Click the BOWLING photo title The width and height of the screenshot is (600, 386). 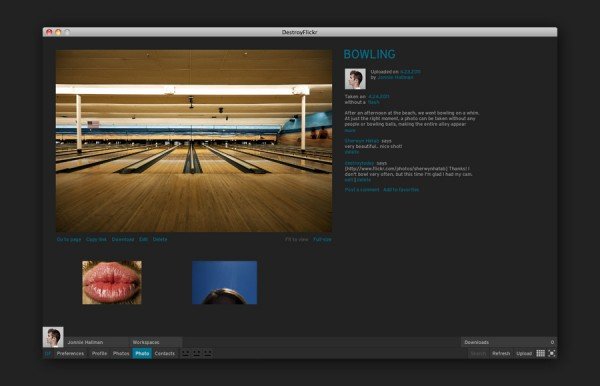(x=370, y=54)
